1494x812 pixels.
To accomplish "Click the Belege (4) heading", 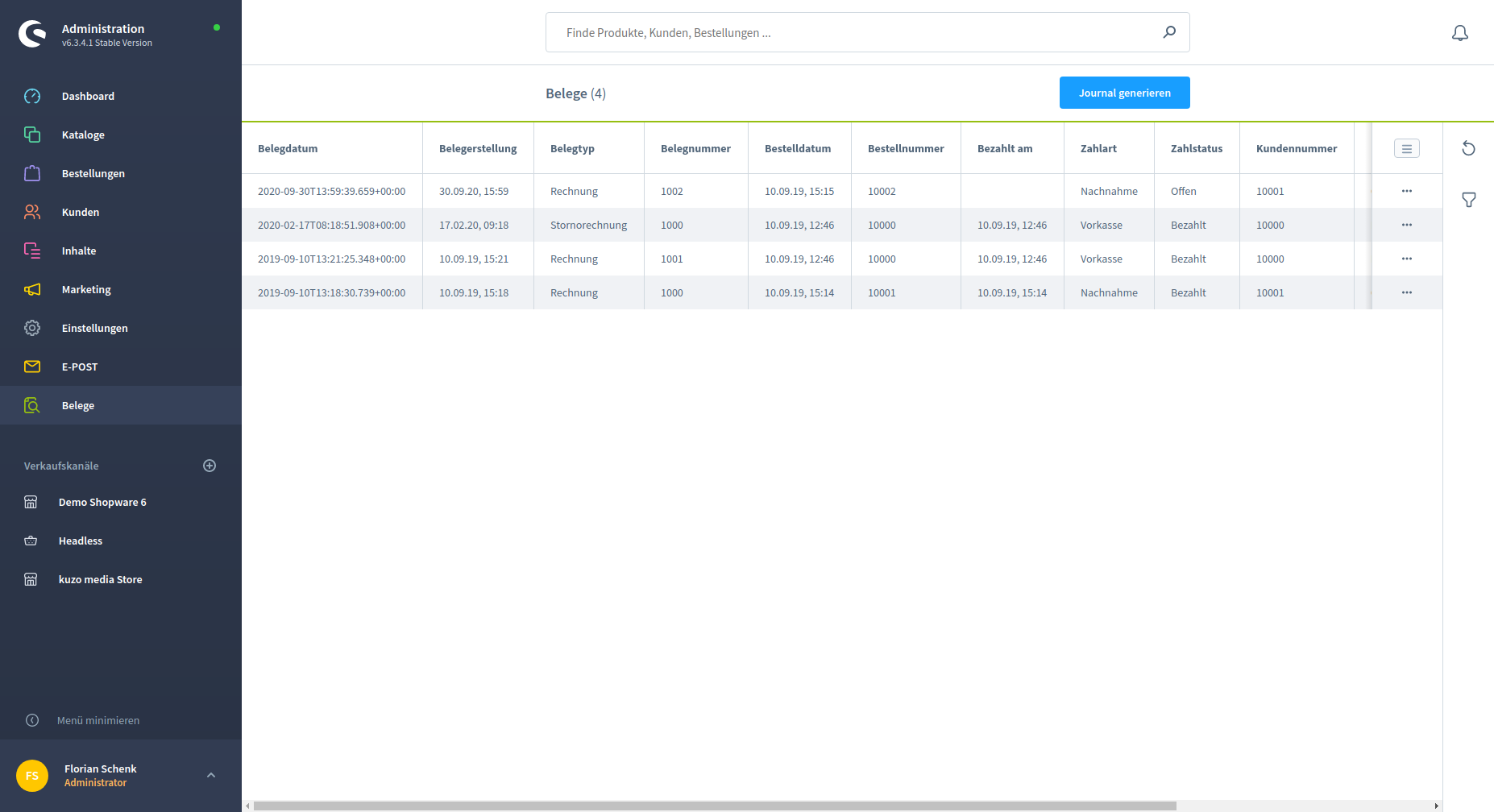I will [575, 93].
